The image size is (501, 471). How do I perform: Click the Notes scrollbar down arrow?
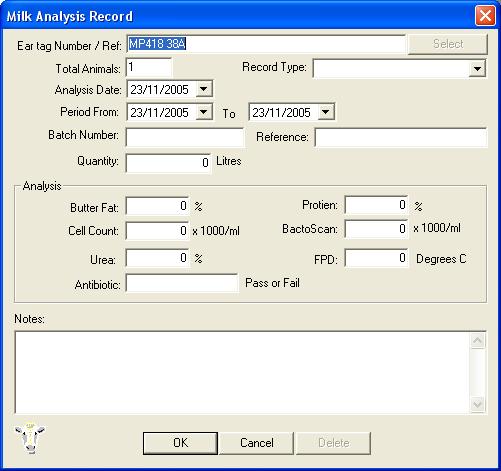[478, 404]
